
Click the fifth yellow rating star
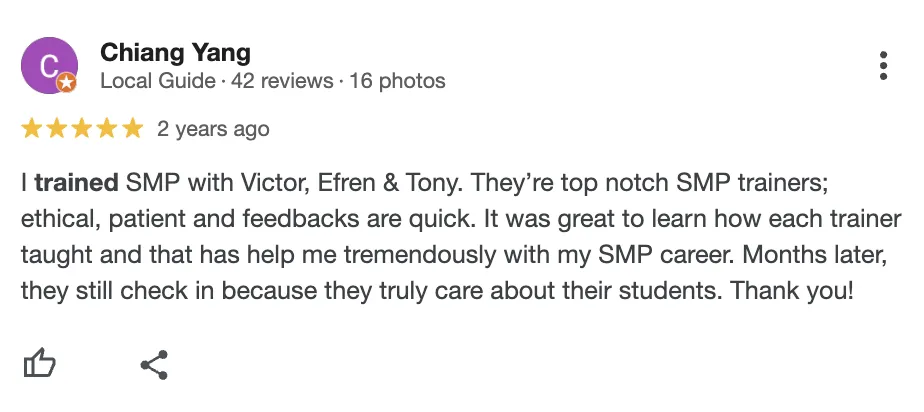click(133, 128)
